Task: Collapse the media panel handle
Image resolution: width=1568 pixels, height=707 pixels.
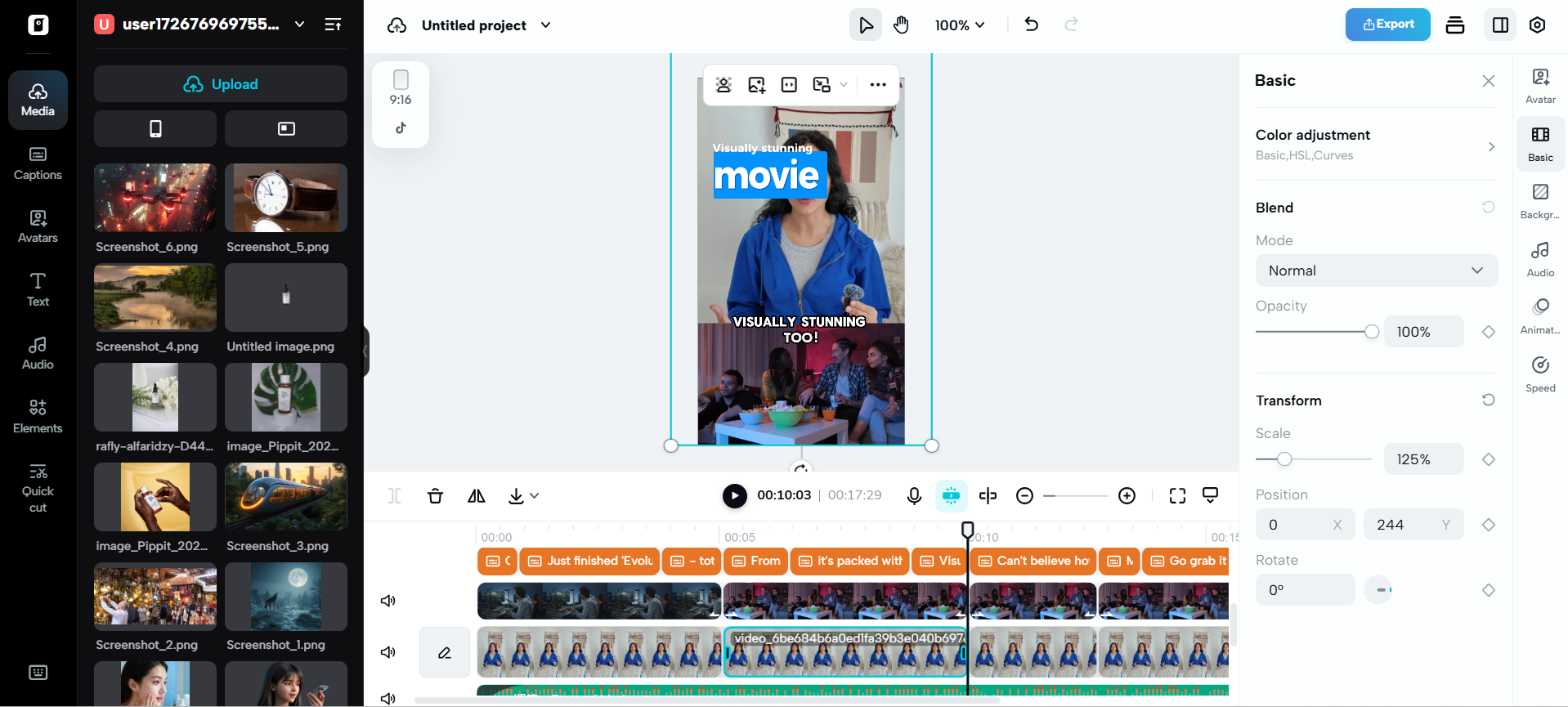Action: 366,351
